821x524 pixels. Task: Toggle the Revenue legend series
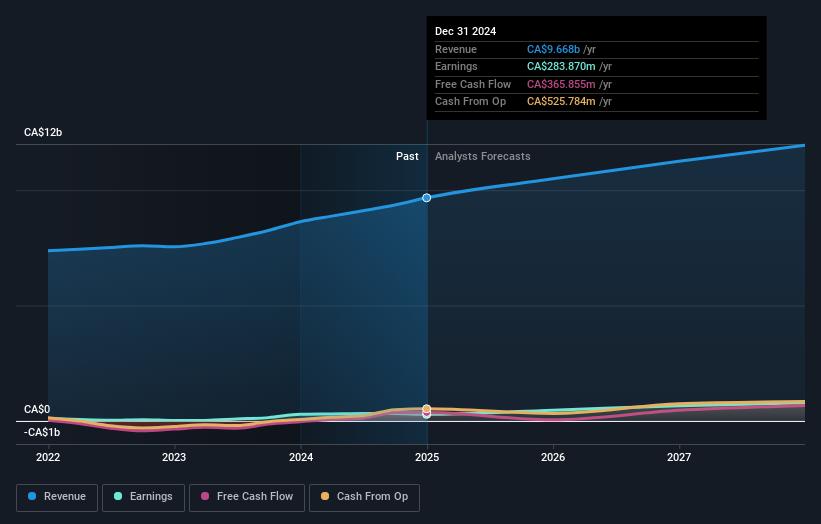[x=57, y=497]
